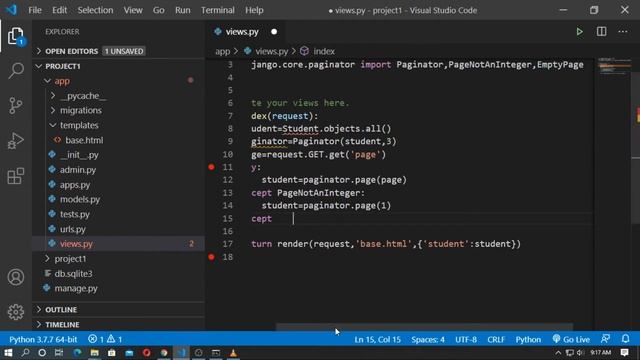Screen dimensions: 640x360
Task: Select the views.py editor tab
Action: coord(245,32)
